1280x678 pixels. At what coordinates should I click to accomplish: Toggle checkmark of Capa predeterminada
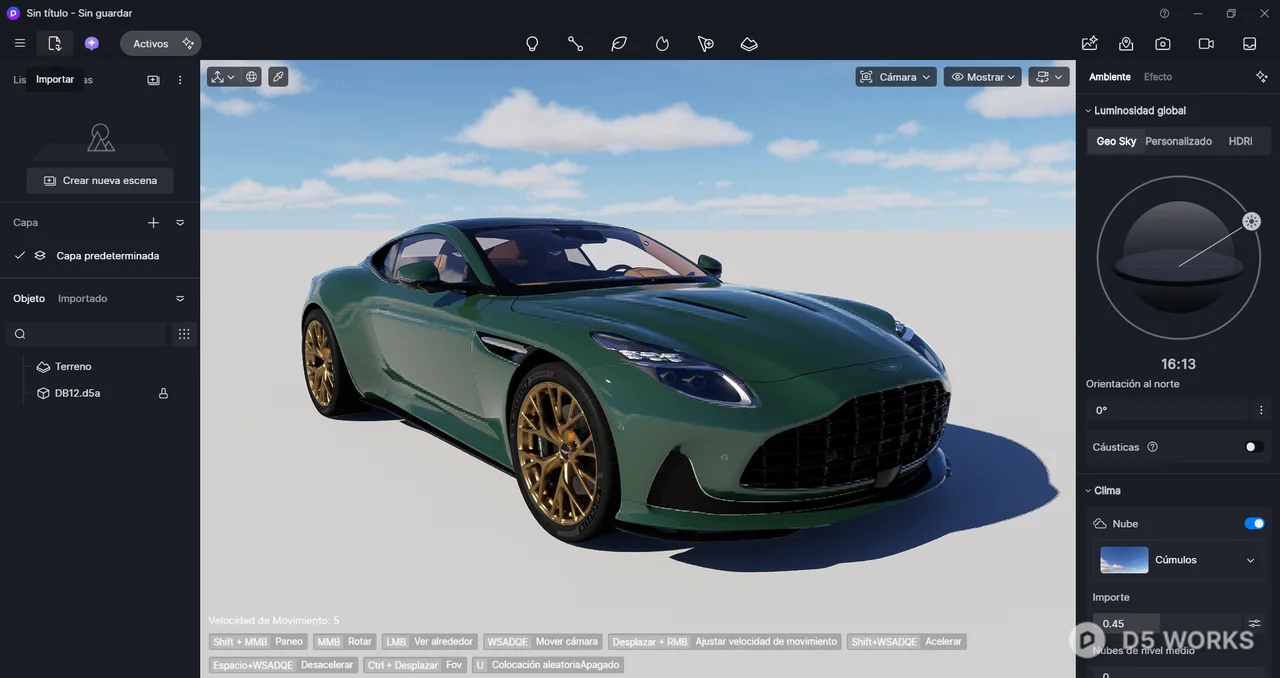click(19, 256)
